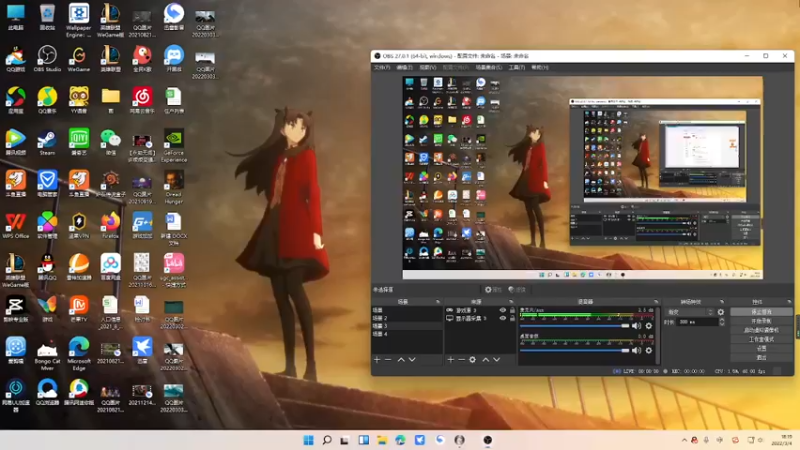Open Steam desktop icon
Screen dimensions: 800x450
(47, 138)
